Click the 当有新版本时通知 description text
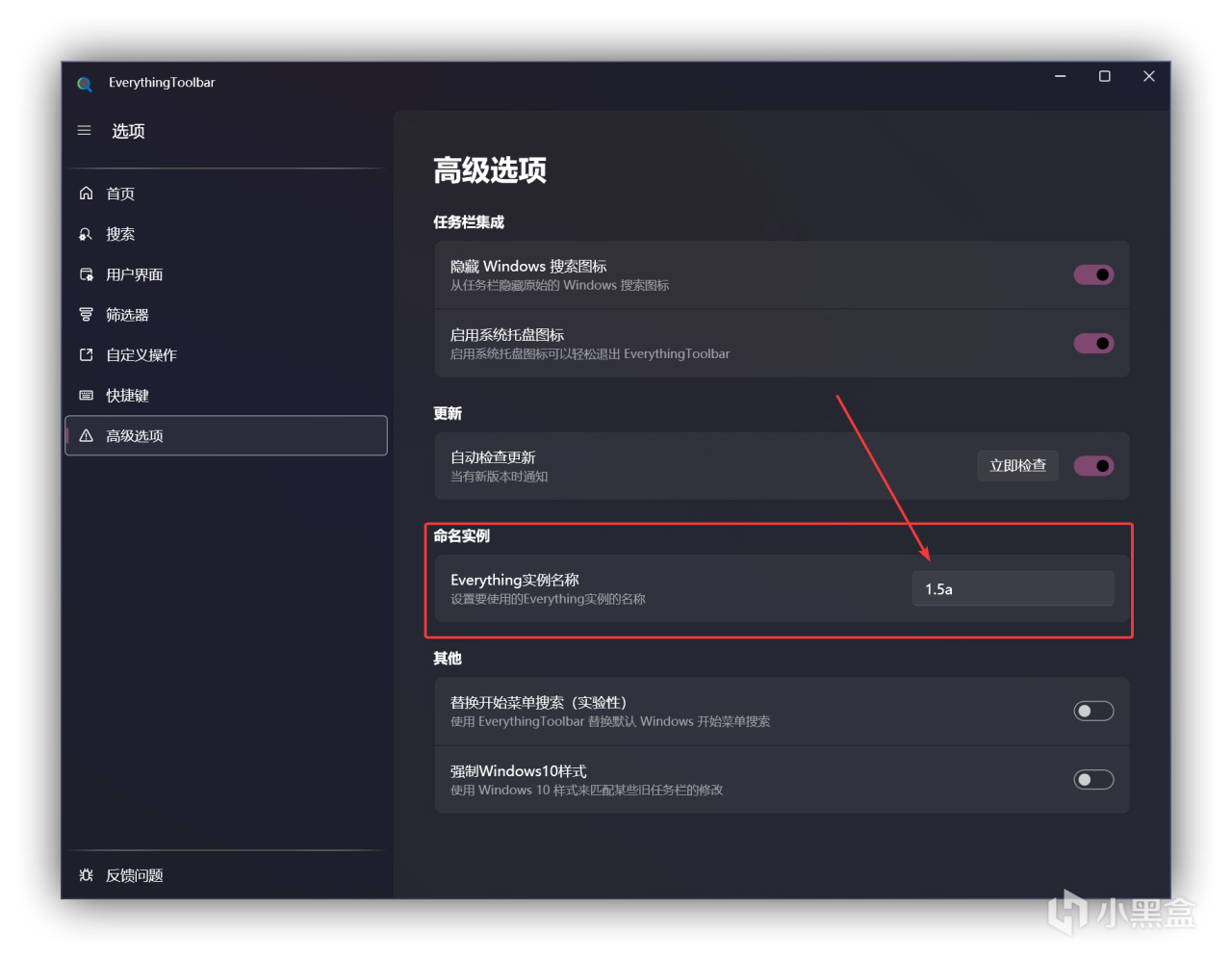Screen dimensions: 1232x960 point(500,477)
